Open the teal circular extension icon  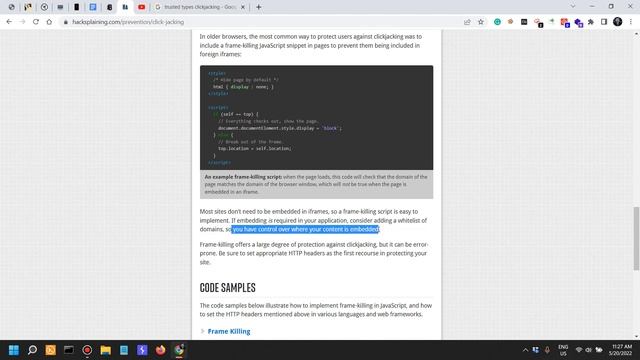point(497,22)
